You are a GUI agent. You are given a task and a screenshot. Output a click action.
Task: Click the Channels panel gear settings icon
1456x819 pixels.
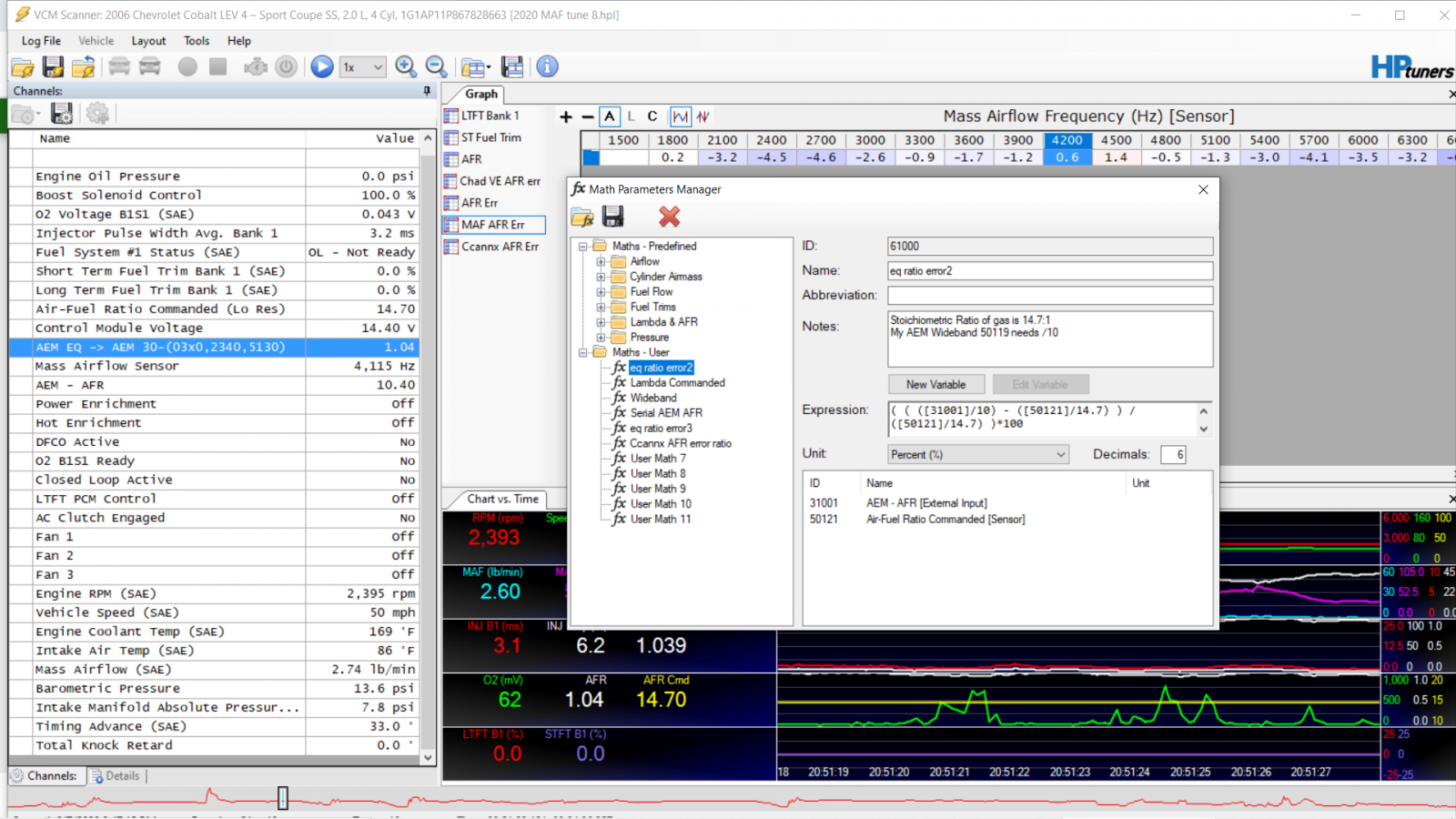tap(97, 114)
